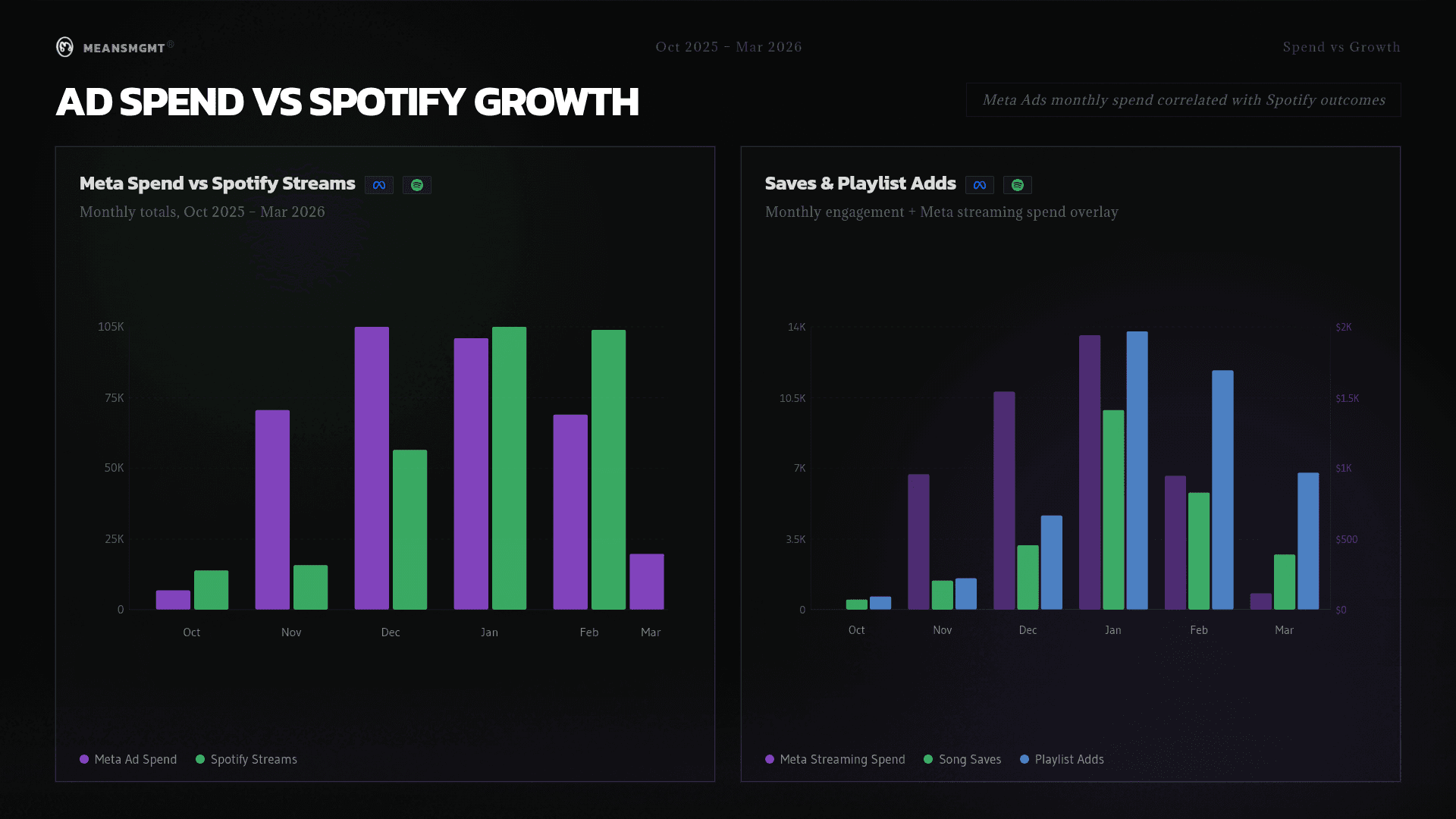Click the Monthly totals subtitle
This screenshot has width=1456, height=819.
[x=202, y=212]
